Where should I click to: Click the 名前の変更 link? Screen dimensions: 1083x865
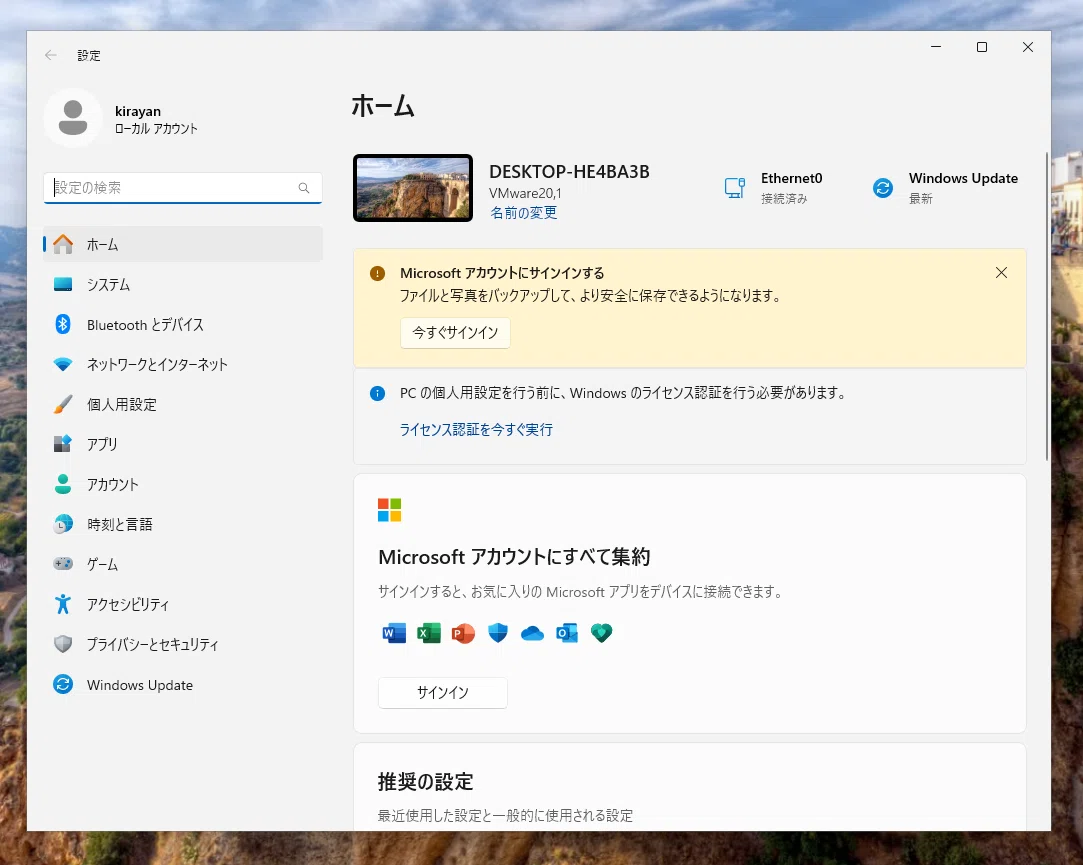(x=524, y=213)
